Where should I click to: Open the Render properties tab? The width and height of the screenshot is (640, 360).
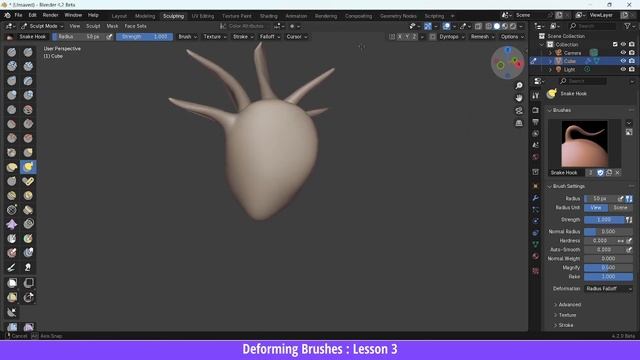tap(536, 111)
